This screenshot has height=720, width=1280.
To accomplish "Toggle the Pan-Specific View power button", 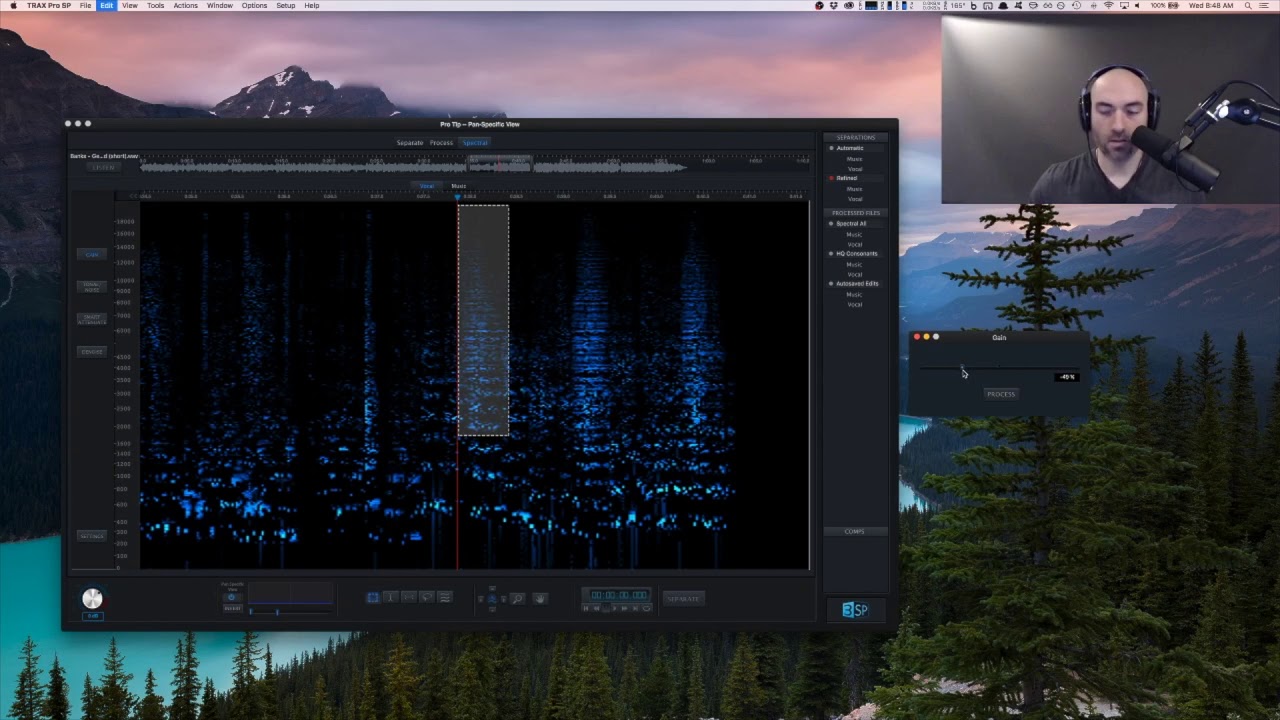I will [x=232, y=598].
